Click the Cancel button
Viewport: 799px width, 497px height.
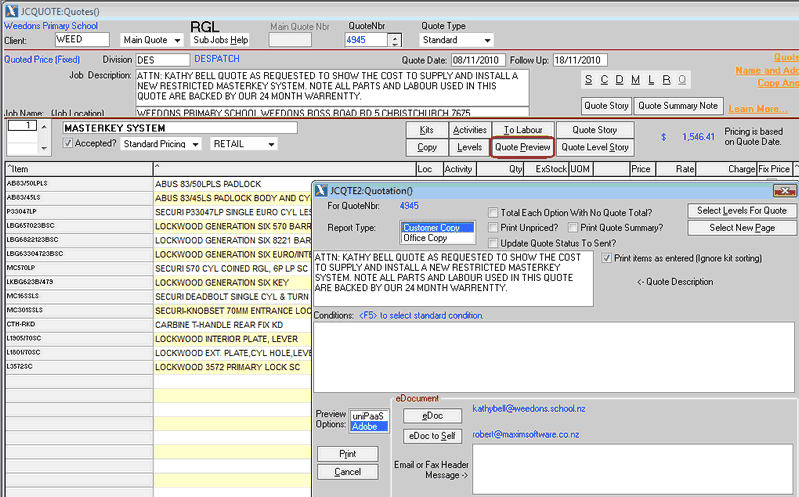pos(348,472)
